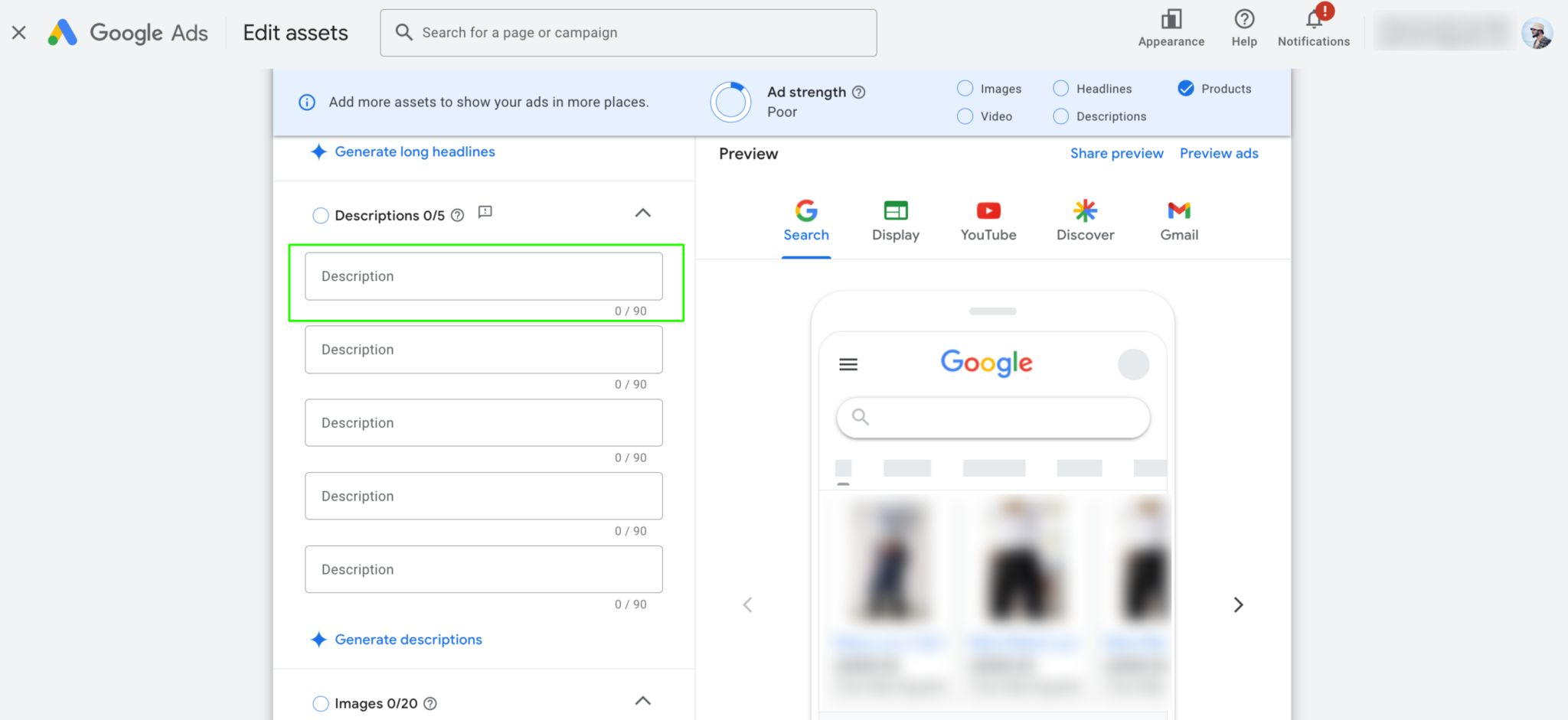Collapse the Images section

coord(644,700)
